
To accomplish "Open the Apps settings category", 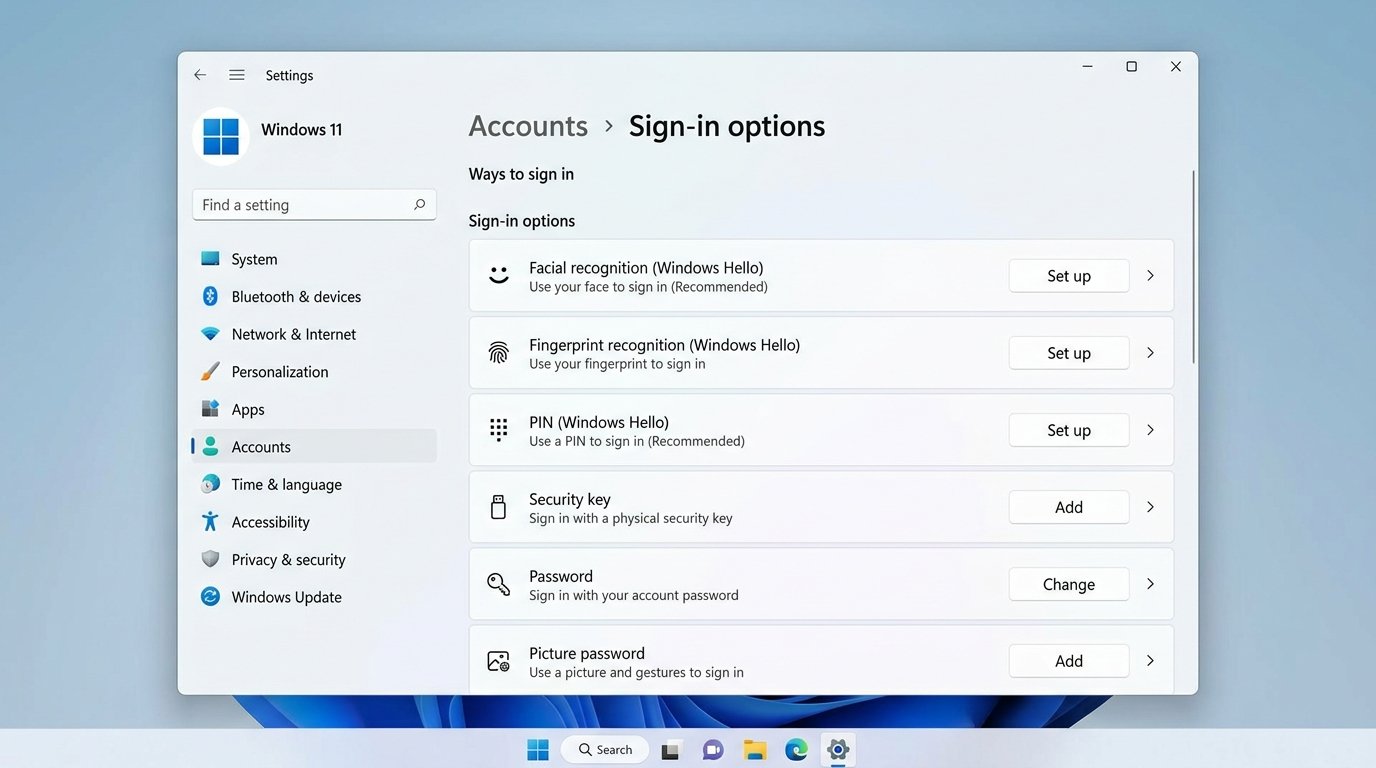I will coord(314,409).
